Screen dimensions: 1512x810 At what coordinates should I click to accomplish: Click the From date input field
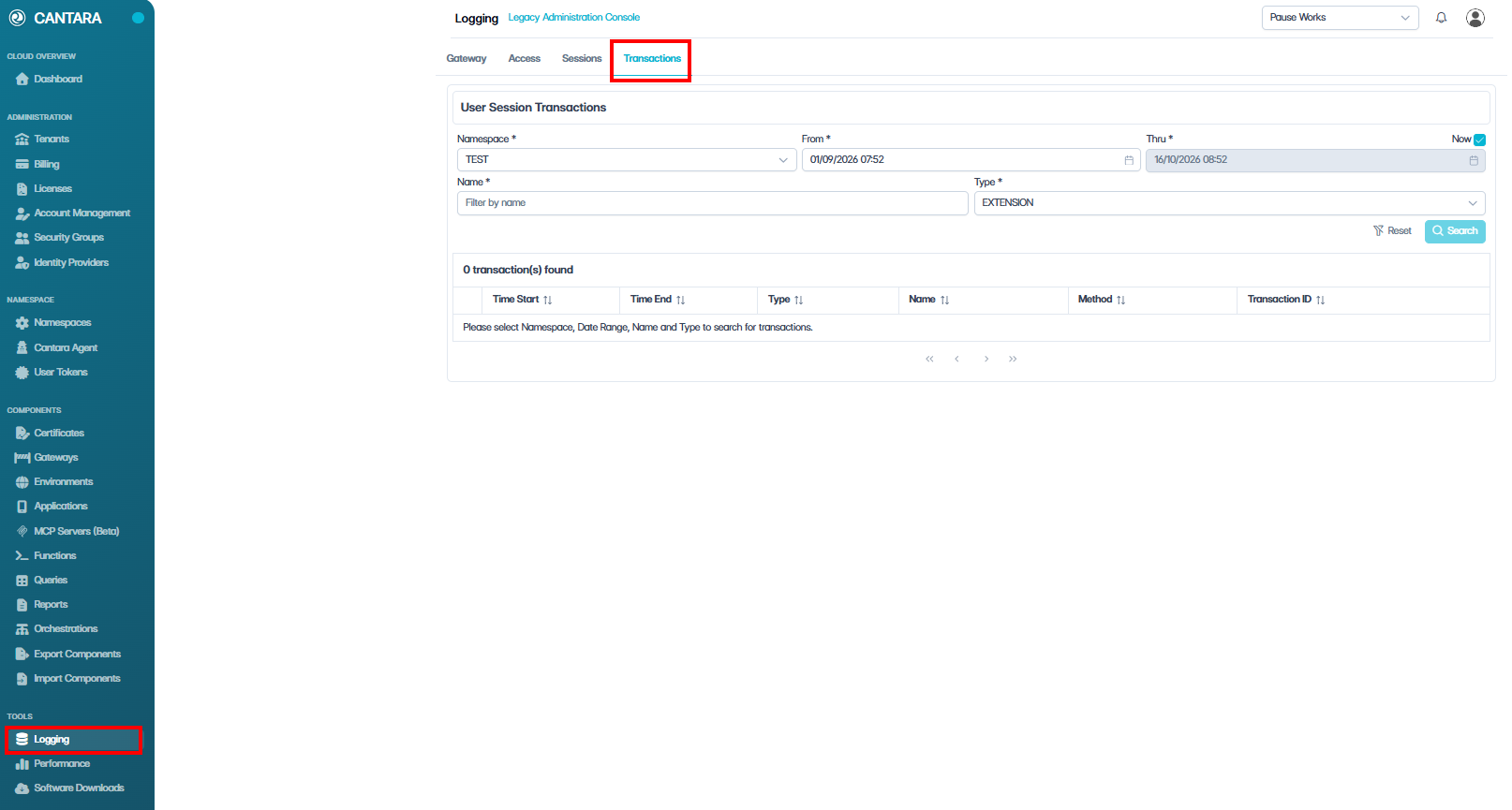pos(971,160)
